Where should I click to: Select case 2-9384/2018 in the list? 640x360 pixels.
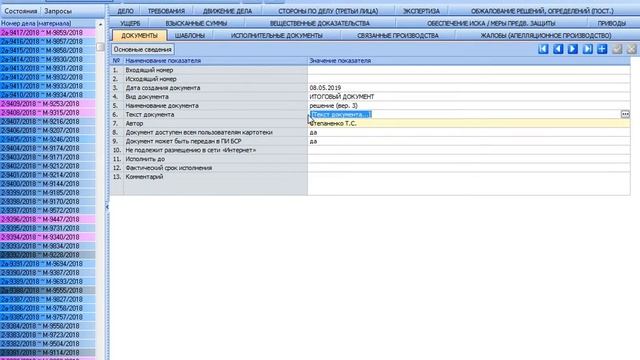(x=48, y=326)
